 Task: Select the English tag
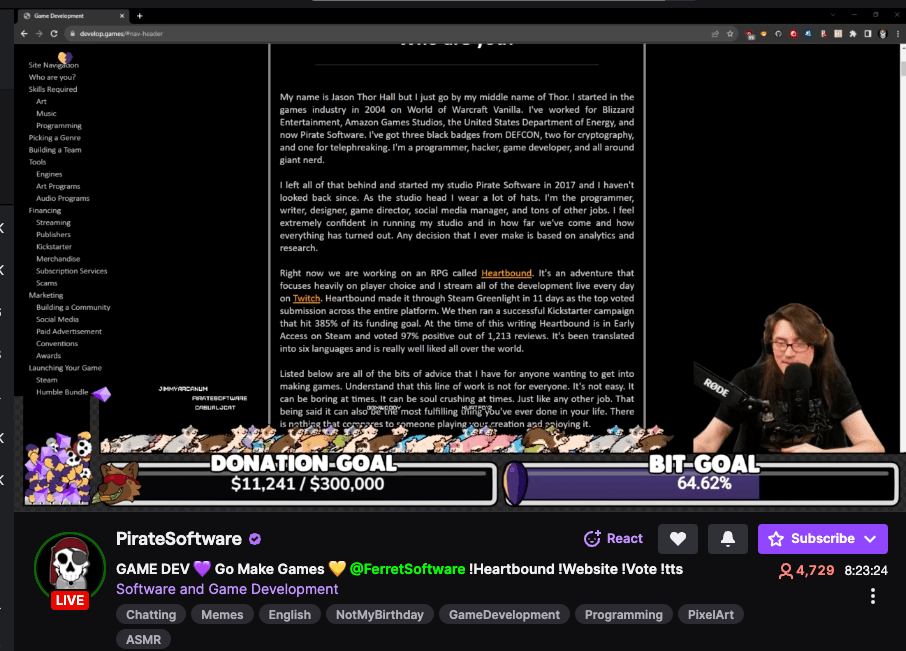click(289, 615)
